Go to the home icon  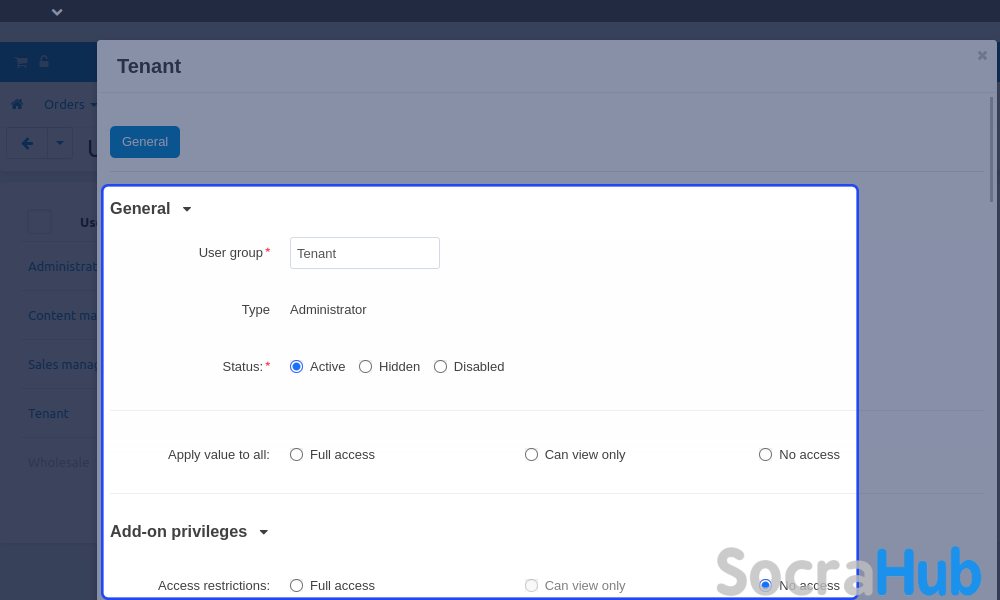point(17,104)
